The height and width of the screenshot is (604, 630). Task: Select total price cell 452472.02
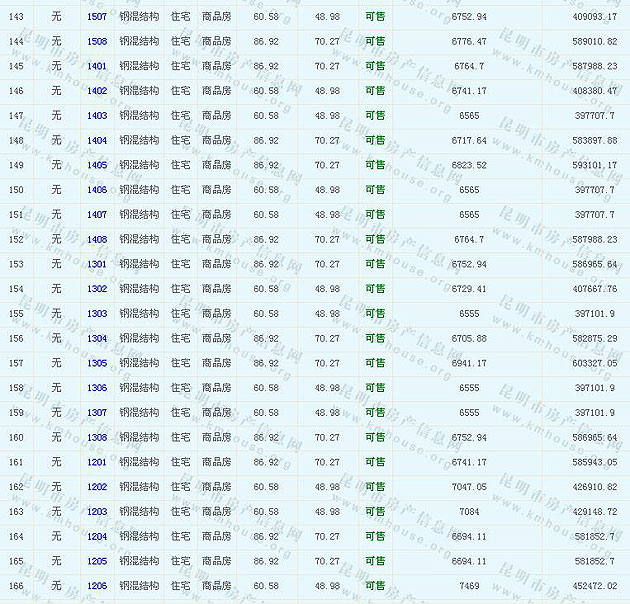(x=596, y=586)
